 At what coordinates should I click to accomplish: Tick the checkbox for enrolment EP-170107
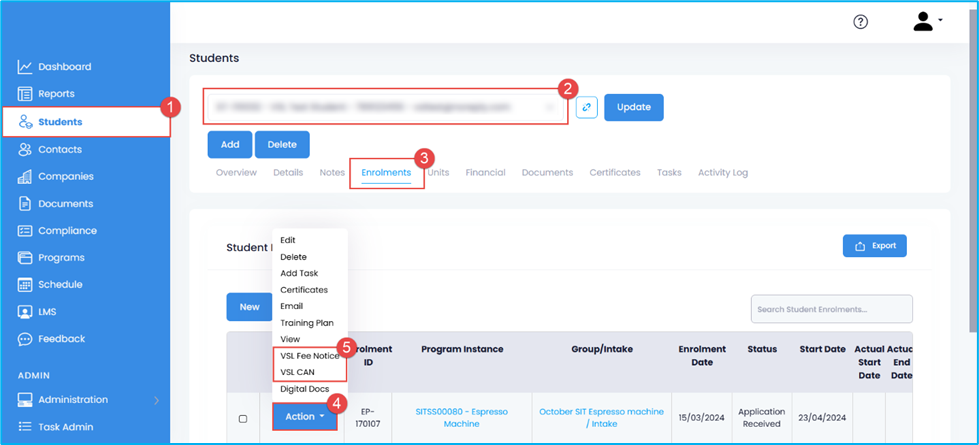click(x=242, y=418)
